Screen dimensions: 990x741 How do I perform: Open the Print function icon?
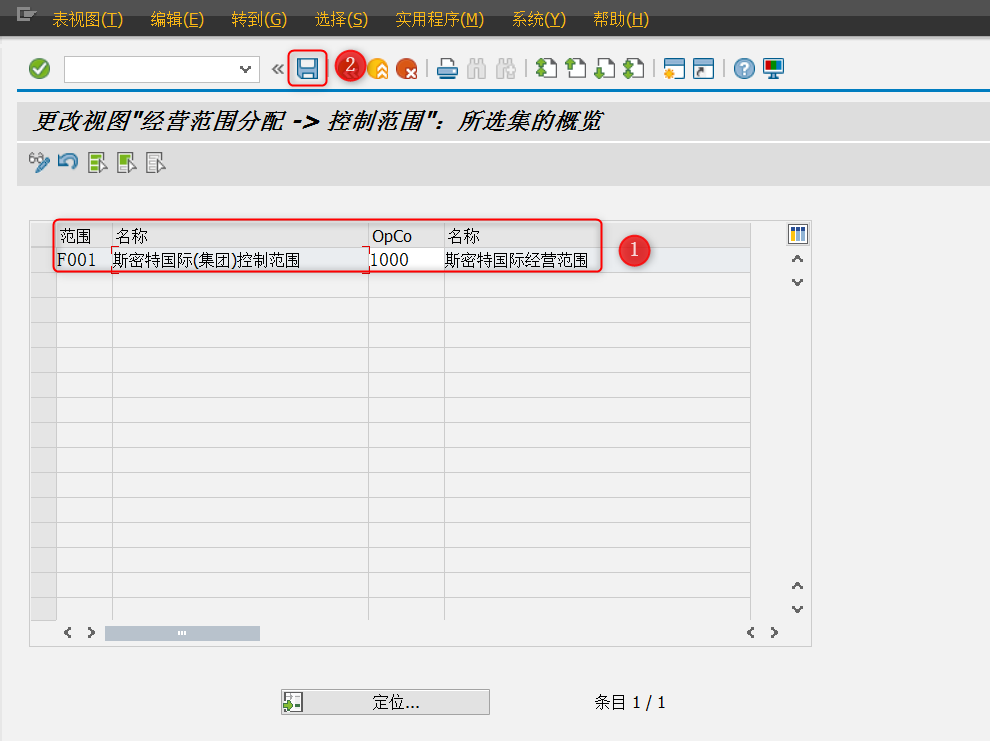(446, 68)
